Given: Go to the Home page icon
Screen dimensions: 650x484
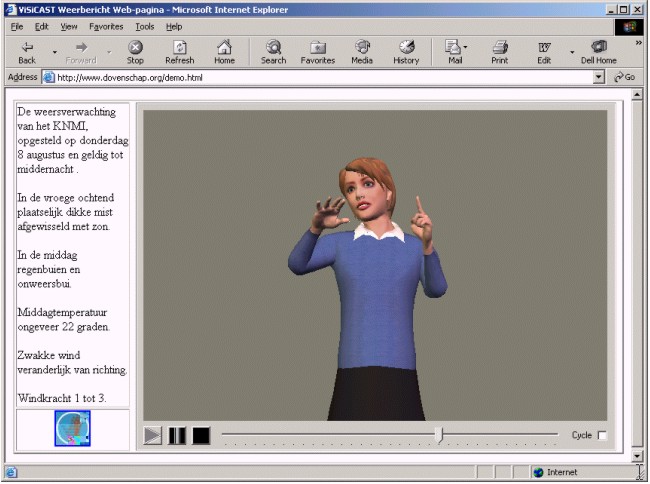Looking at the screenshot, I should click(224, 47).
